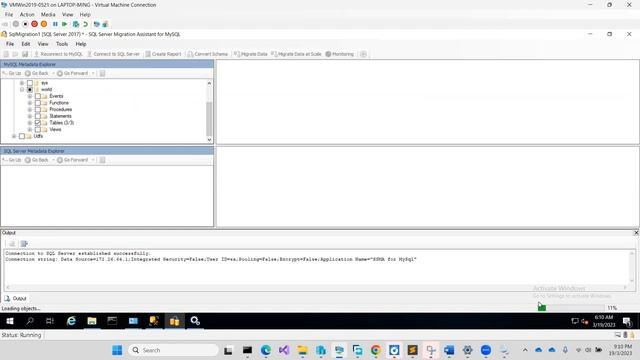Check the Events folder checkbox
This screenshot has height=360, width=640.
(x=38, y=96)
